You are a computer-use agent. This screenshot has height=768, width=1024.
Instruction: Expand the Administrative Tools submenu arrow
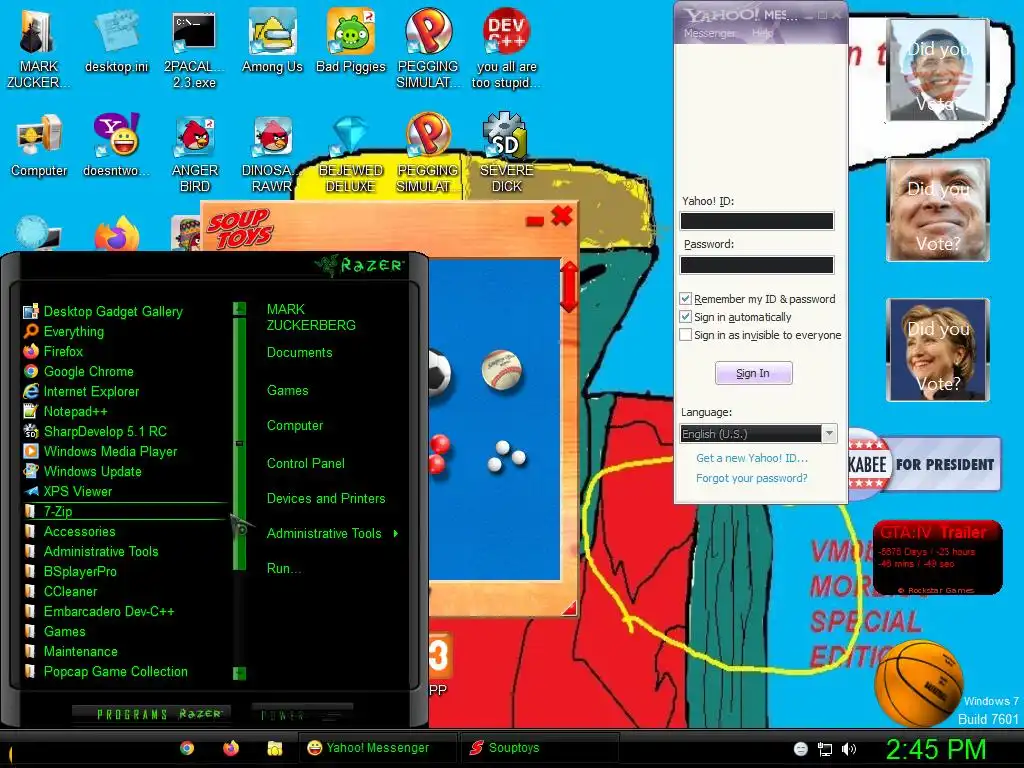(x=396, y=534)
